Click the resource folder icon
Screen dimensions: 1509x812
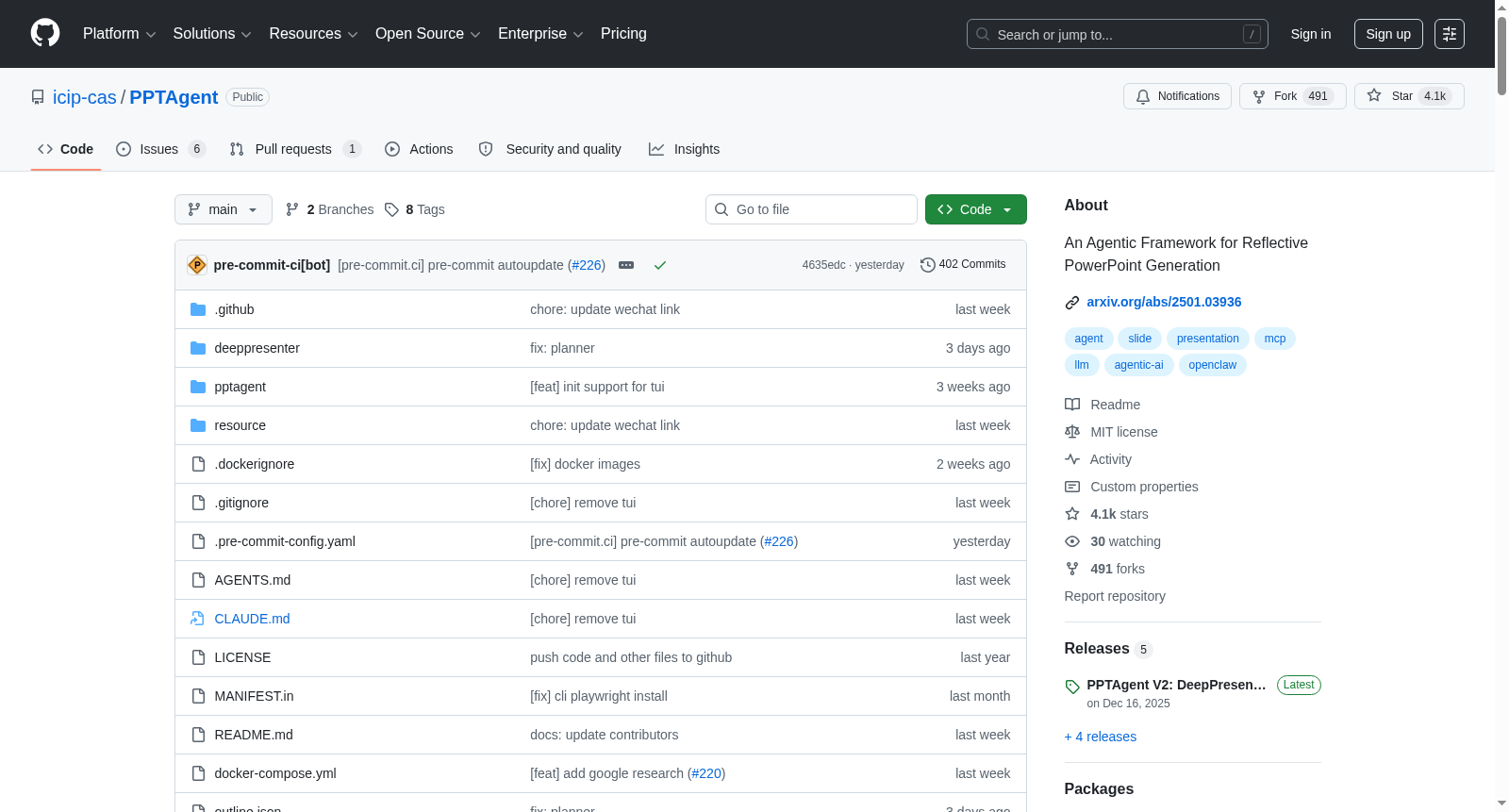point(198,425)
